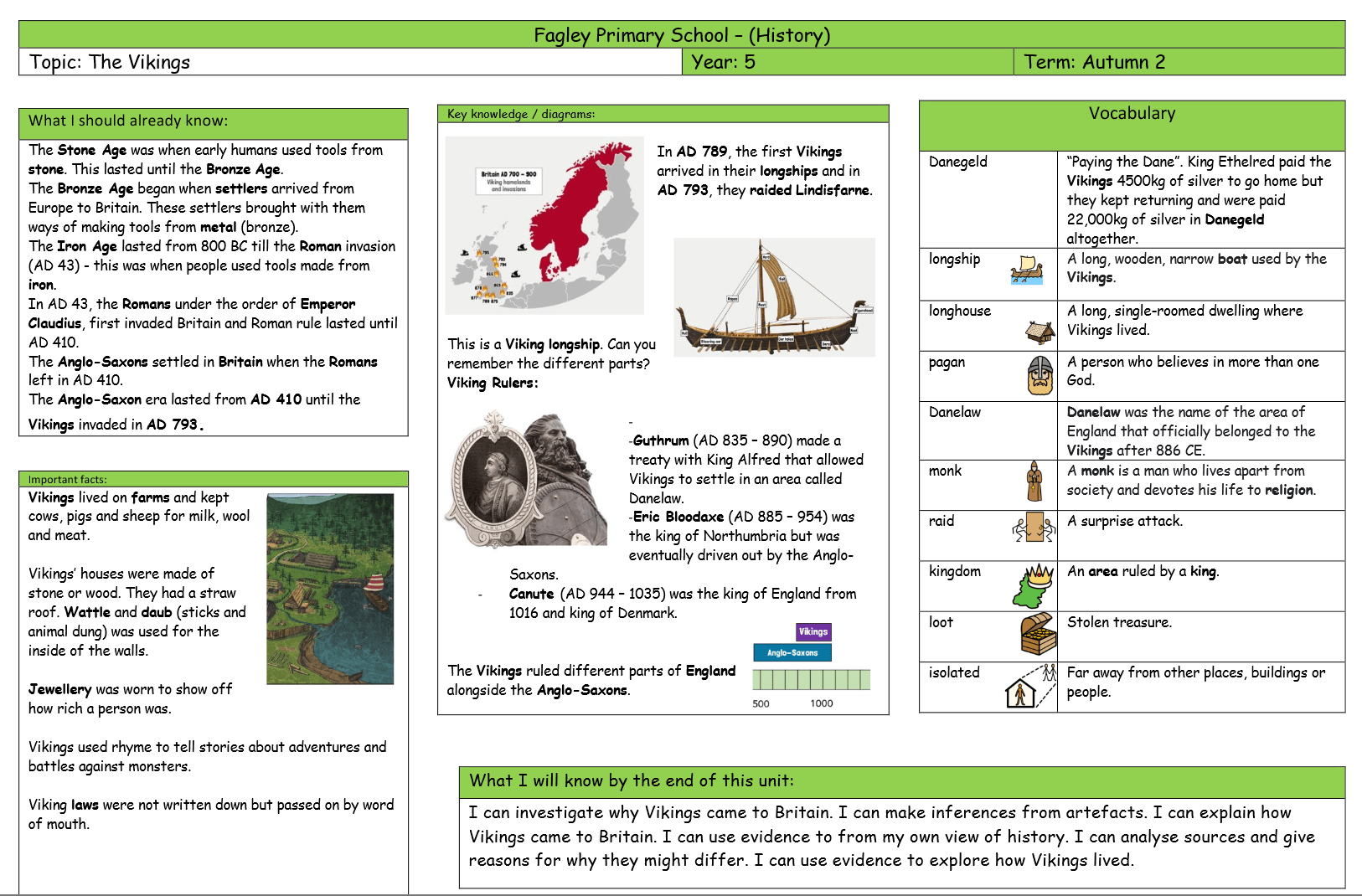The width and height of the screenshot is (1362, 896).
Task: Click the 'Danegeld' vocabulary term
Action: coord(957,162)
